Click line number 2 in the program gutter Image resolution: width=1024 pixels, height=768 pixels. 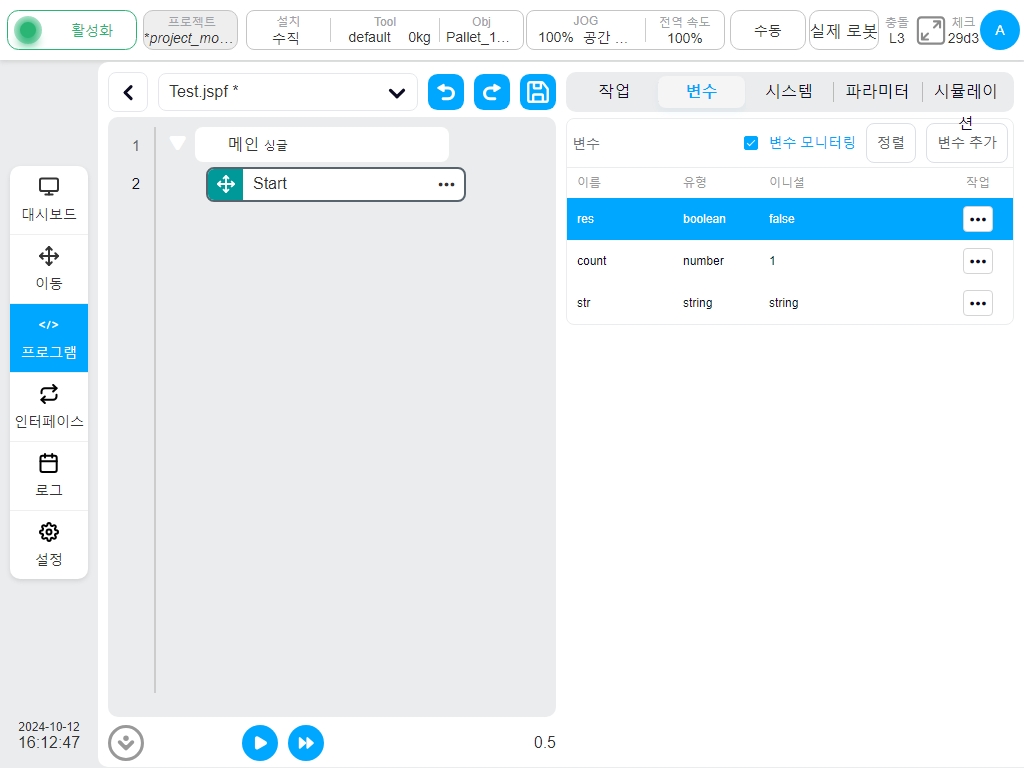pyautogui.click(x=136, y=184)
